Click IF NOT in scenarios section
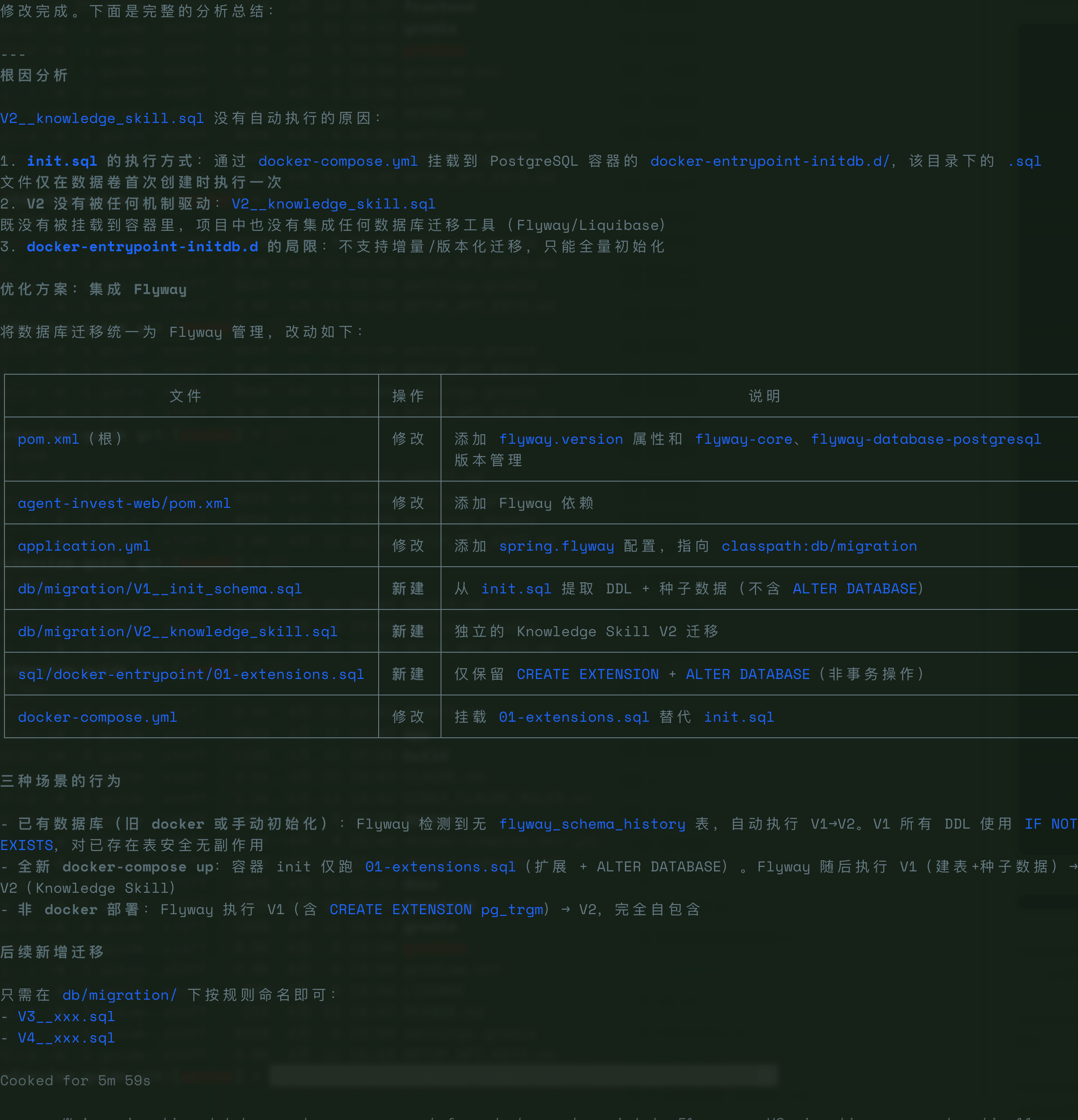Screen dimensions: 1078x1120 [x=1050, y=823]
